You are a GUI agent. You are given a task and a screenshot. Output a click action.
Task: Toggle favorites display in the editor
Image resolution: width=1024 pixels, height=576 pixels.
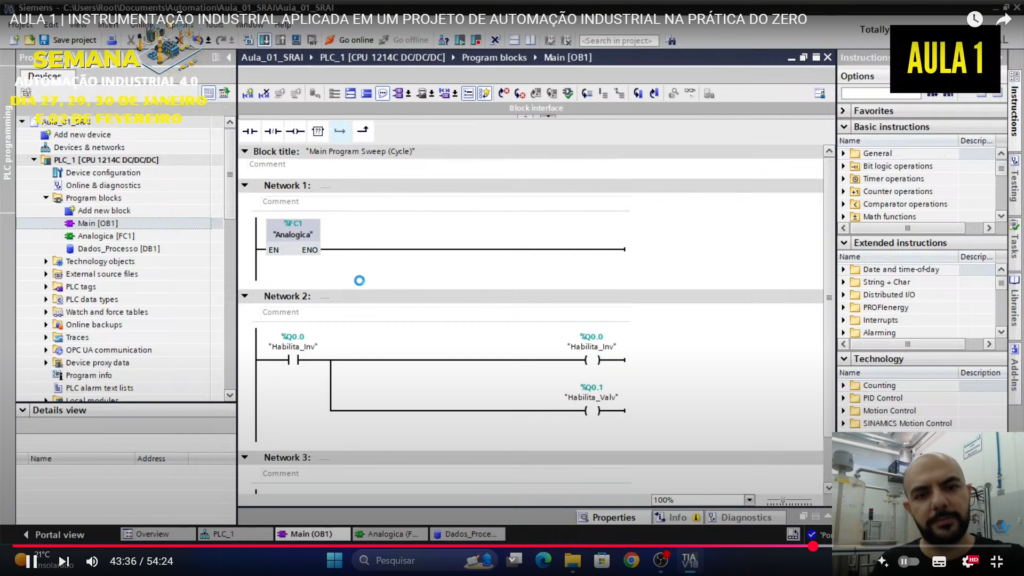(x=485, y=94)
